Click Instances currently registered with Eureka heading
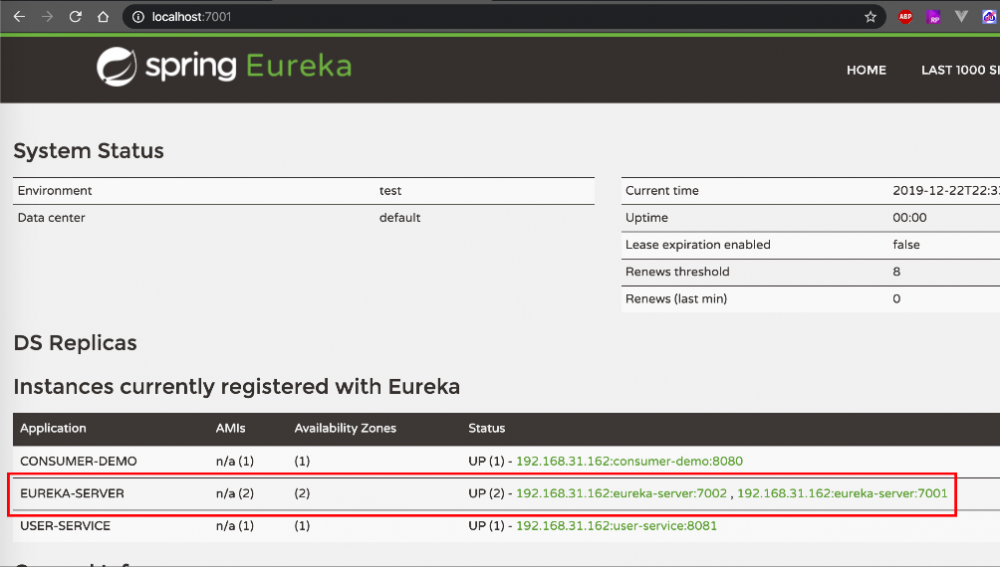The height and width of the screenshot is (567, 1000). coord(237,387)
